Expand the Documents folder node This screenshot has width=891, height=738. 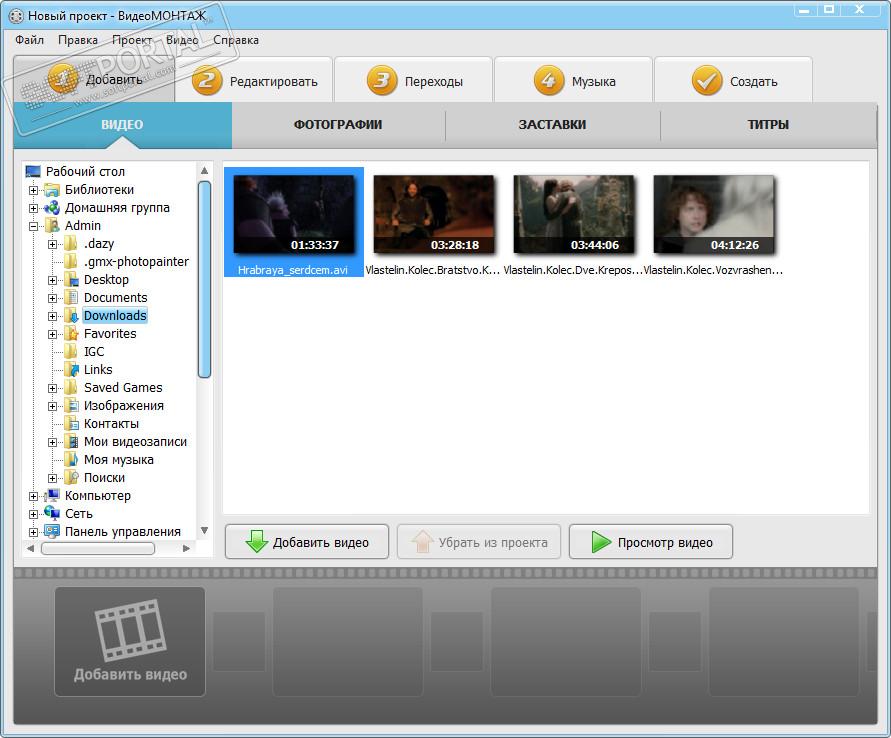52,298
